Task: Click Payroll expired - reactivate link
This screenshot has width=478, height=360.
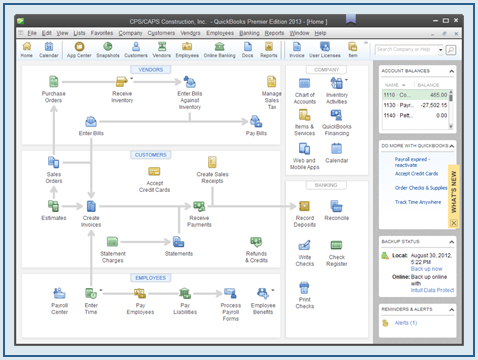Action: [x=412, y=162]
